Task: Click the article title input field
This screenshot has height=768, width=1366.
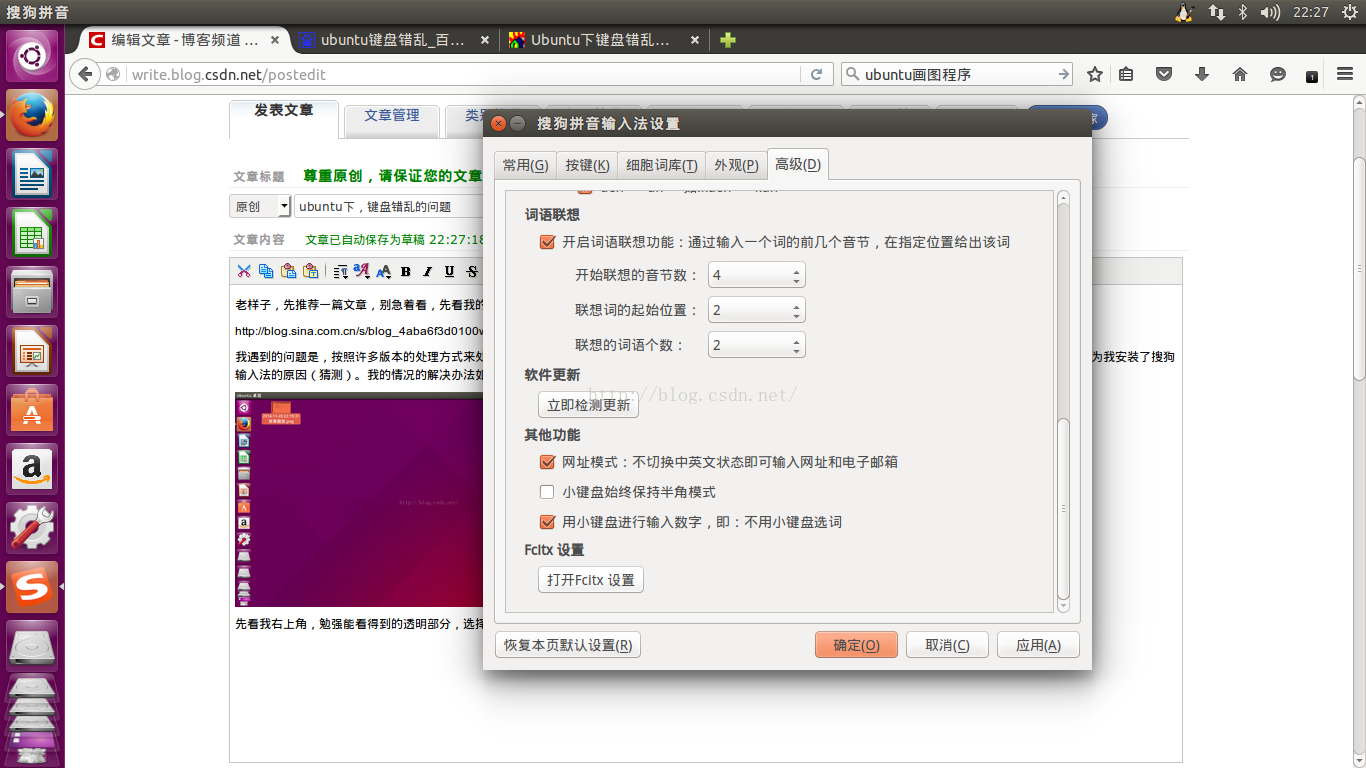Action: (x=389, y=206)
